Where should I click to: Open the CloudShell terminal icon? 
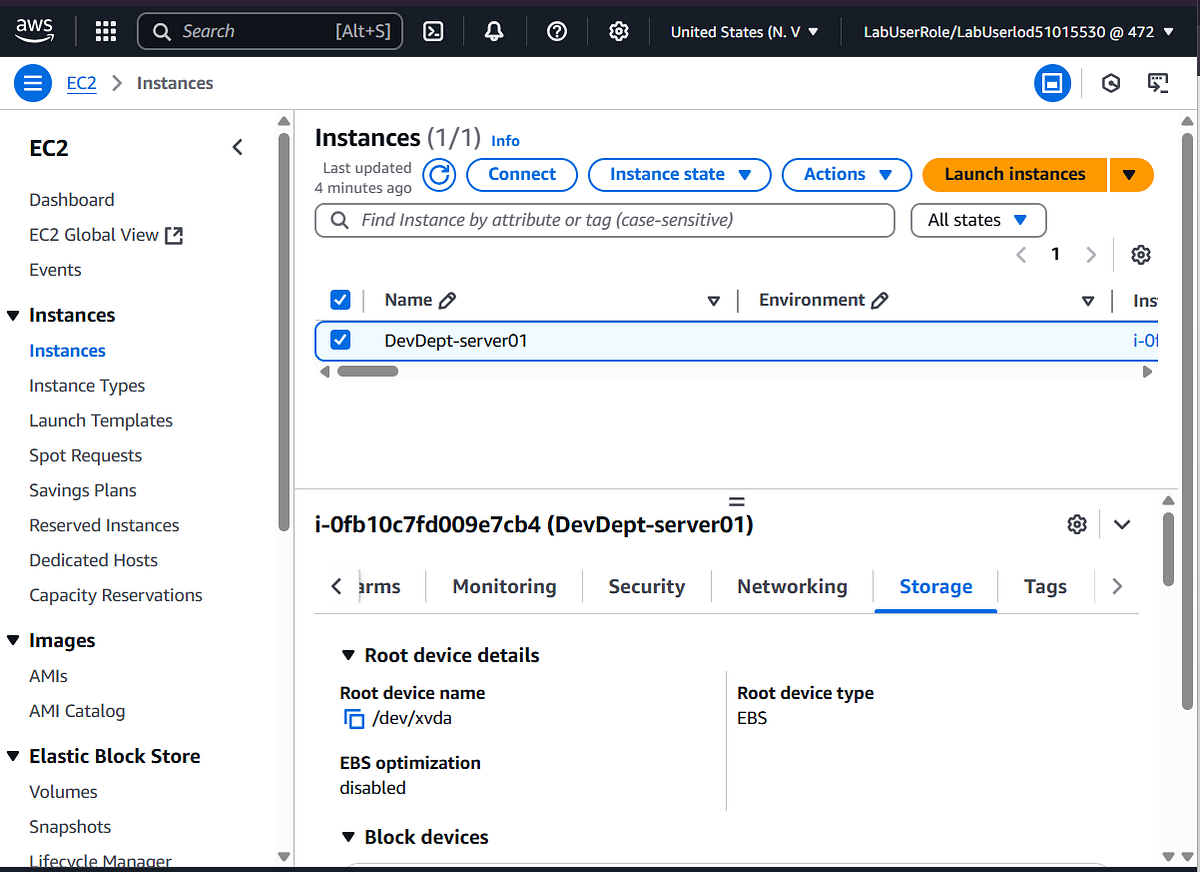pos(433,31)
